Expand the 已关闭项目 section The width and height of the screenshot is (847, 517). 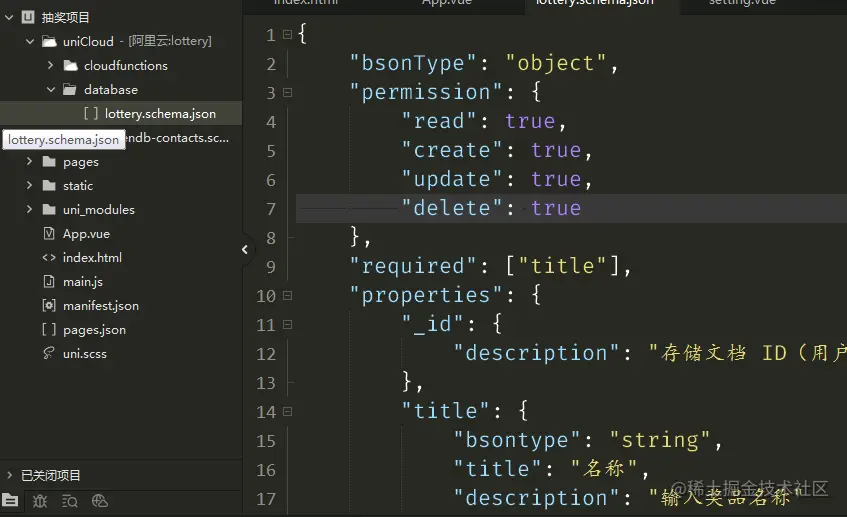point(9,475)
